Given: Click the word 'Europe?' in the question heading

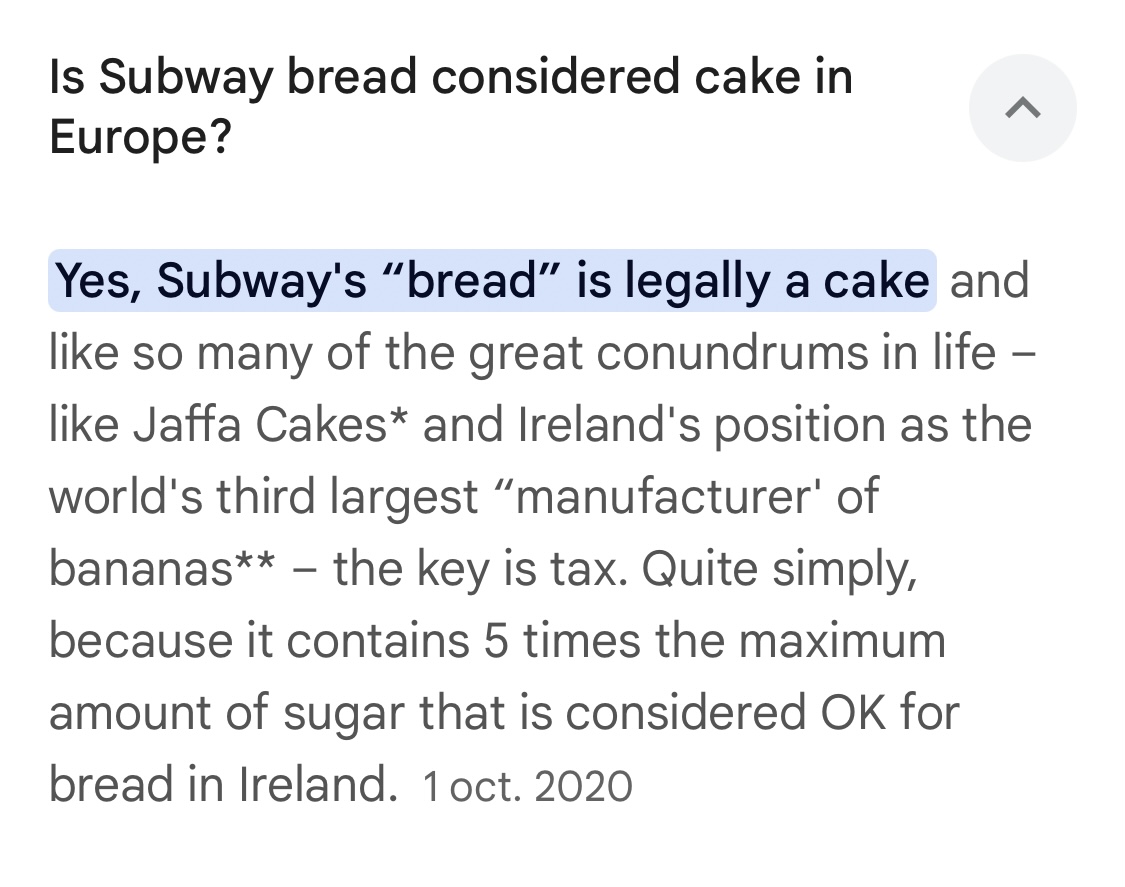Looking at the screenshot, I should tap(140, 137).
